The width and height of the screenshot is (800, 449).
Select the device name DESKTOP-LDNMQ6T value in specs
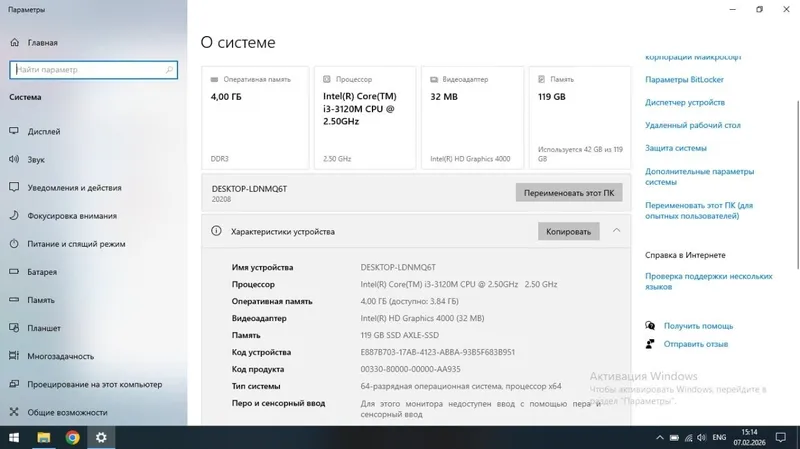(x=398, y=267)
